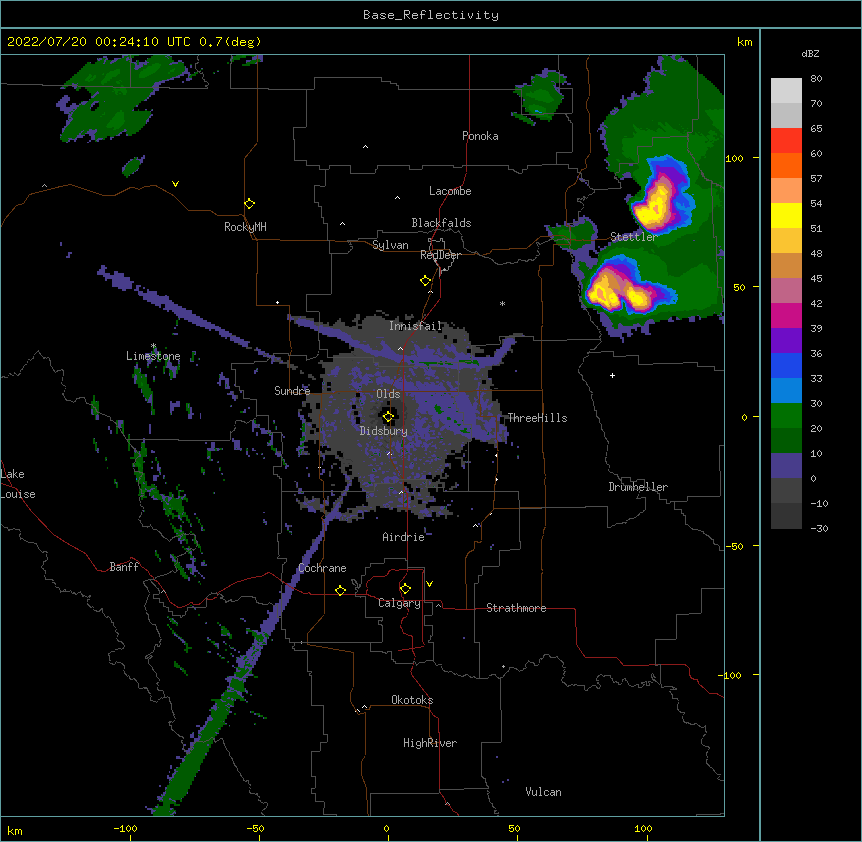Click the yellow diamond marker south of RedDeer
The image size is (862, 842).
point(425,281)
